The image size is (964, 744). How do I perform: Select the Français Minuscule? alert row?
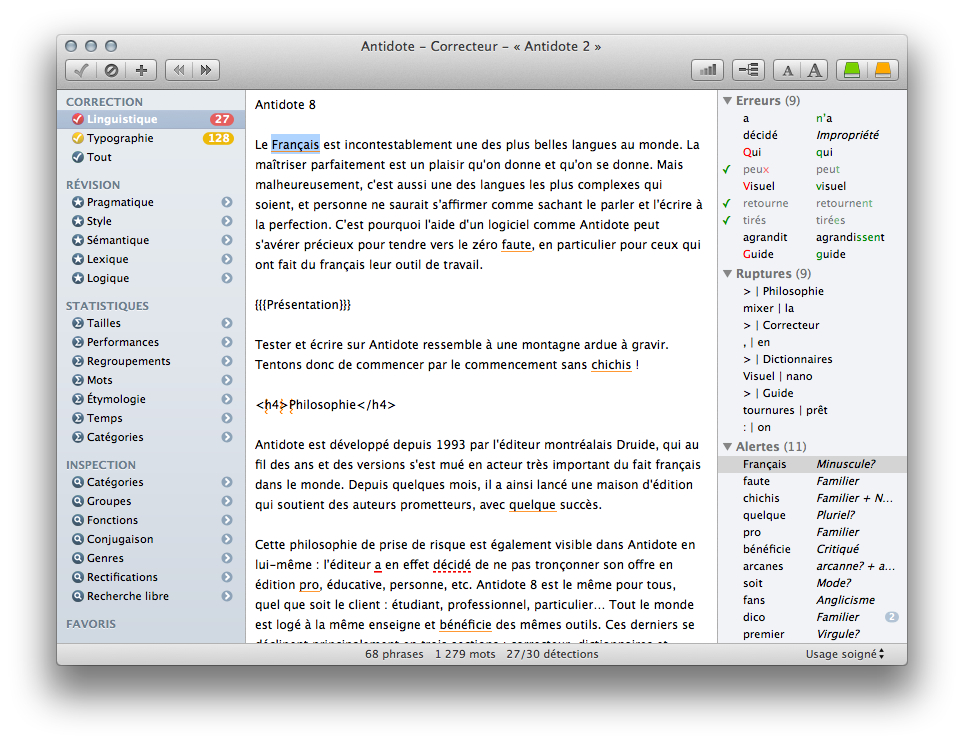812,464
